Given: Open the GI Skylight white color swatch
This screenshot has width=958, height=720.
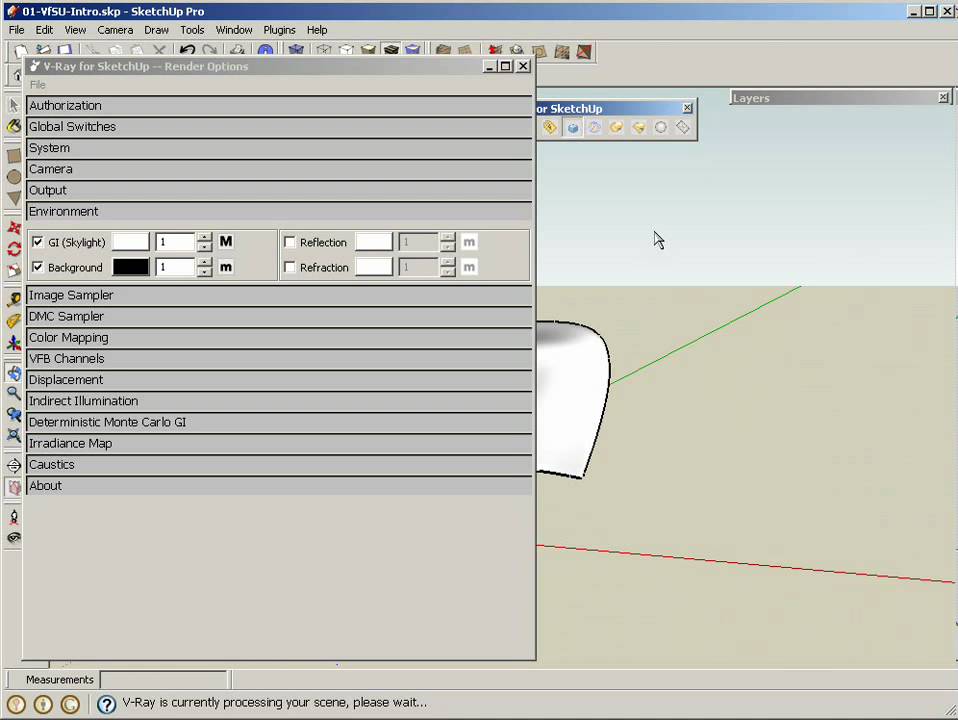Looking at the screenshot, I should coord(131,241).
